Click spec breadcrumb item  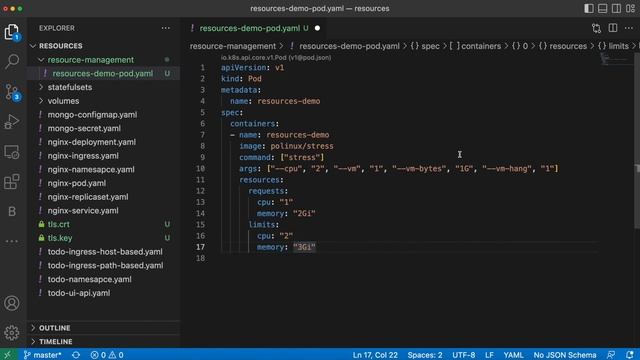(x=425, y=46)
